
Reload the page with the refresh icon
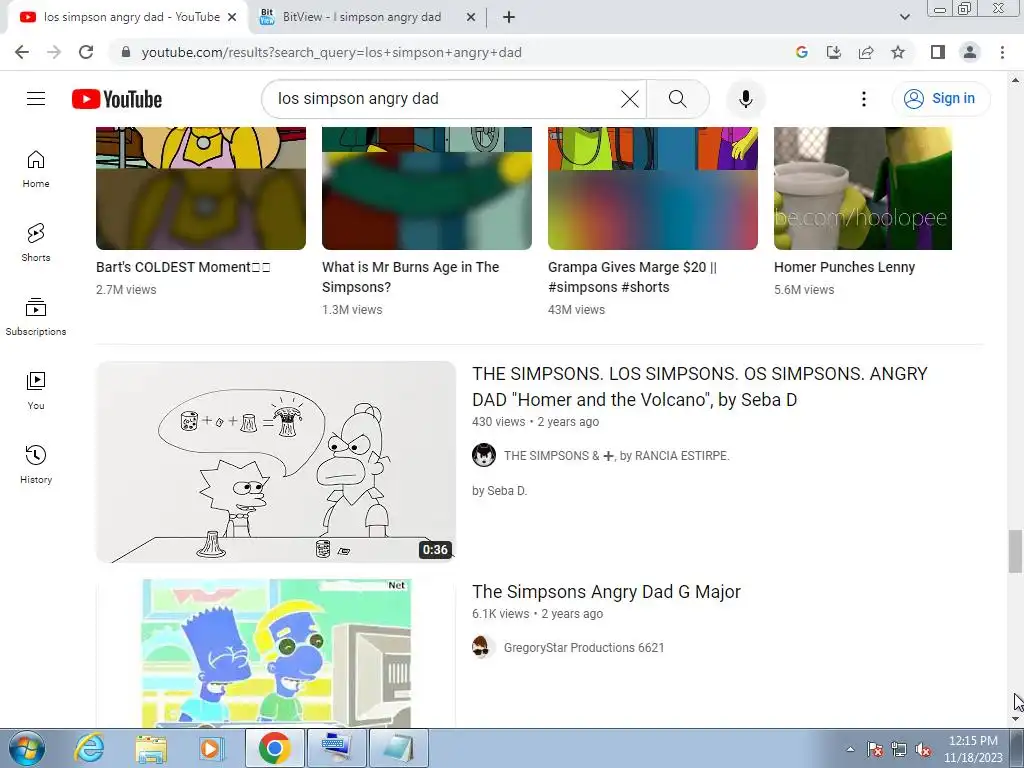[86, 52]
